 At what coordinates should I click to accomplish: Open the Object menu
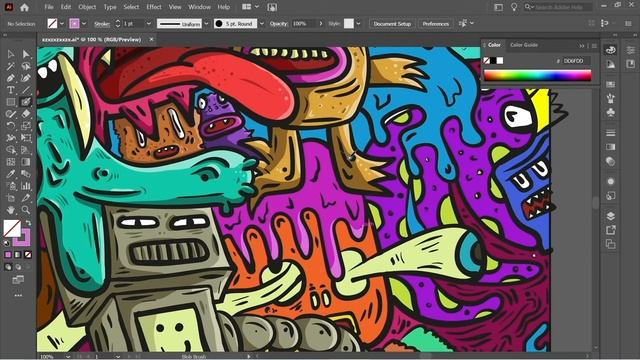tap(87, 7)
